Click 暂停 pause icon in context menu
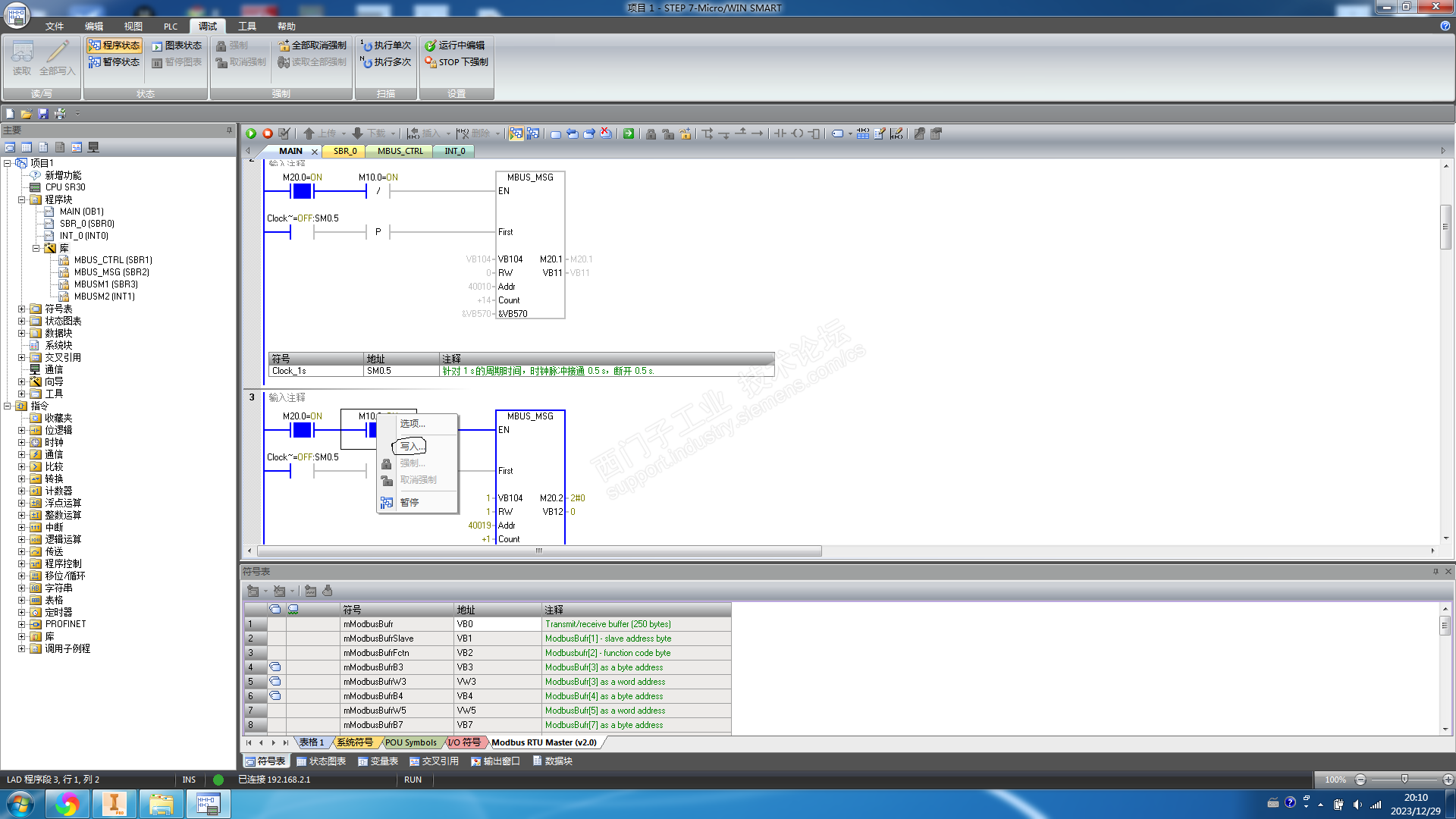The height and width of the screenshot is (819, 1456). click(x=387, y=503)
